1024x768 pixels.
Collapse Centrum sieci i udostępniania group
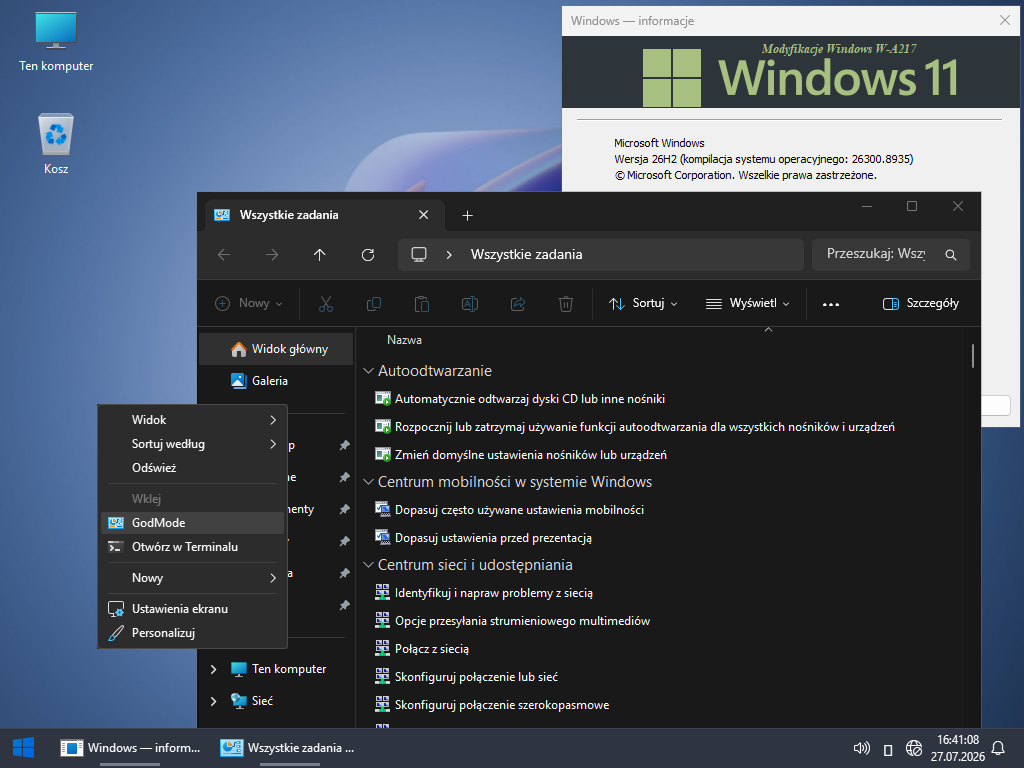[368, 565]
